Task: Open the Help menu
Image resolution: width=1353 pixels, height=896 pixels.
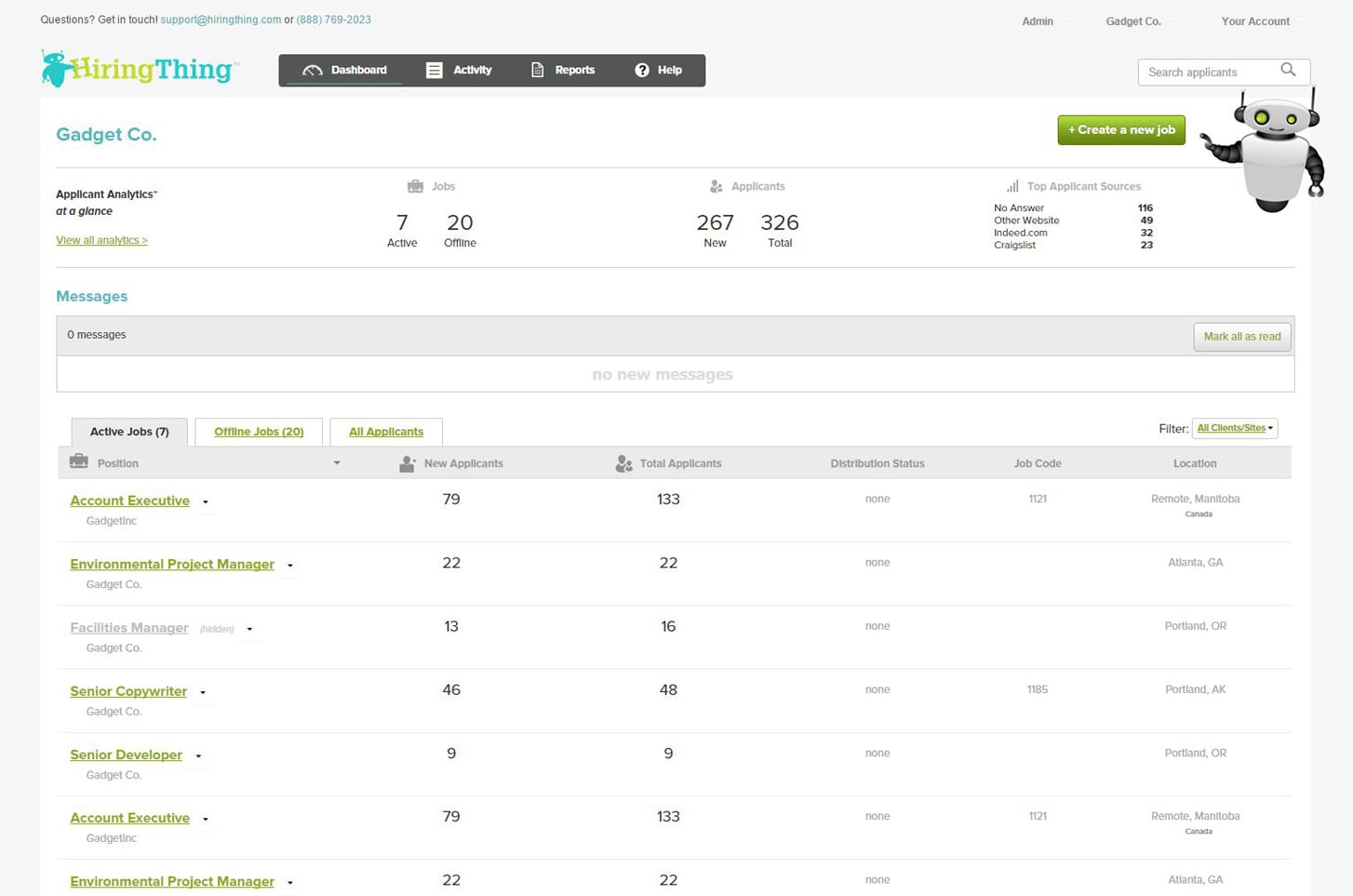Action: pyautogui.click(x=658, y=71)
